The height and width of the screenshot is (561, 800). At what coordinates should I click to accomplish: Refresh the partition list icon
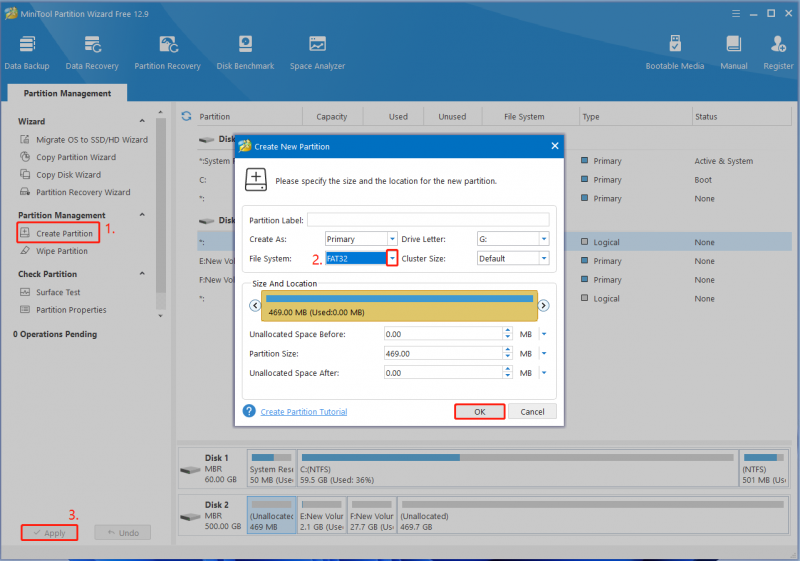[x=187, y=116]
